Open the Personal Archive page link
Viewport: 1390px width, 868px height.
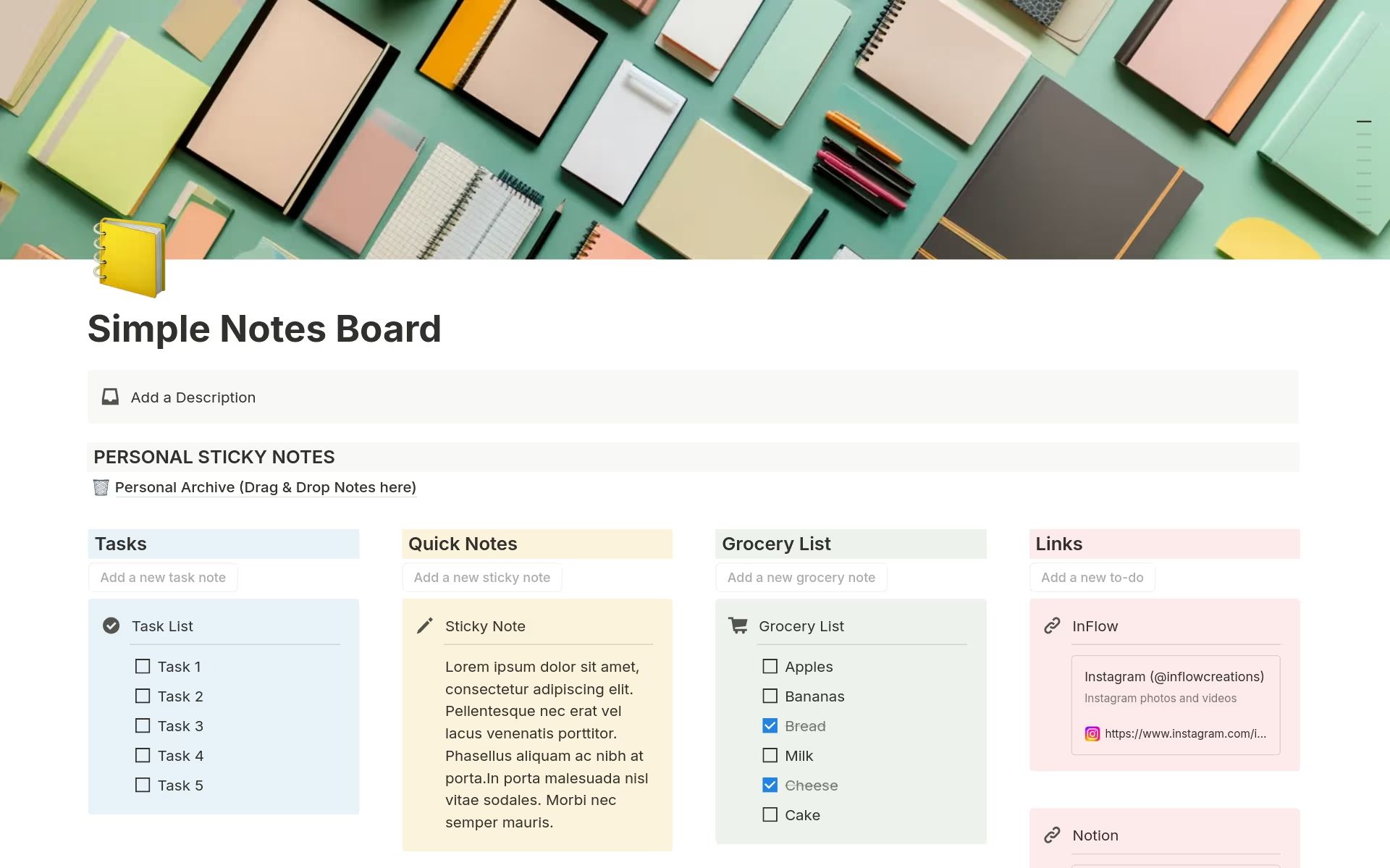pyautogui.click(x=265, y=487)
